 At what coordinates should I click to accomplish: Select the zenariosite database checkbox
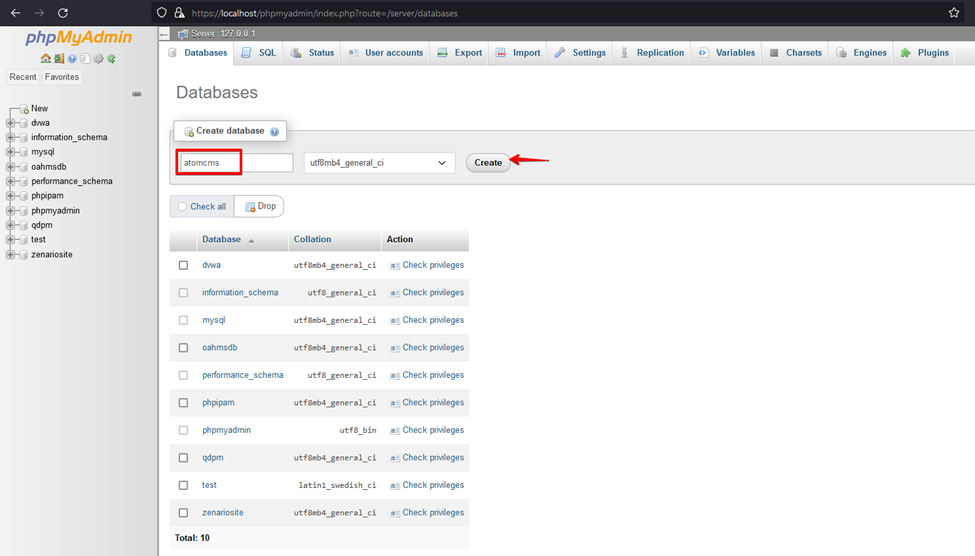(183, 512)
